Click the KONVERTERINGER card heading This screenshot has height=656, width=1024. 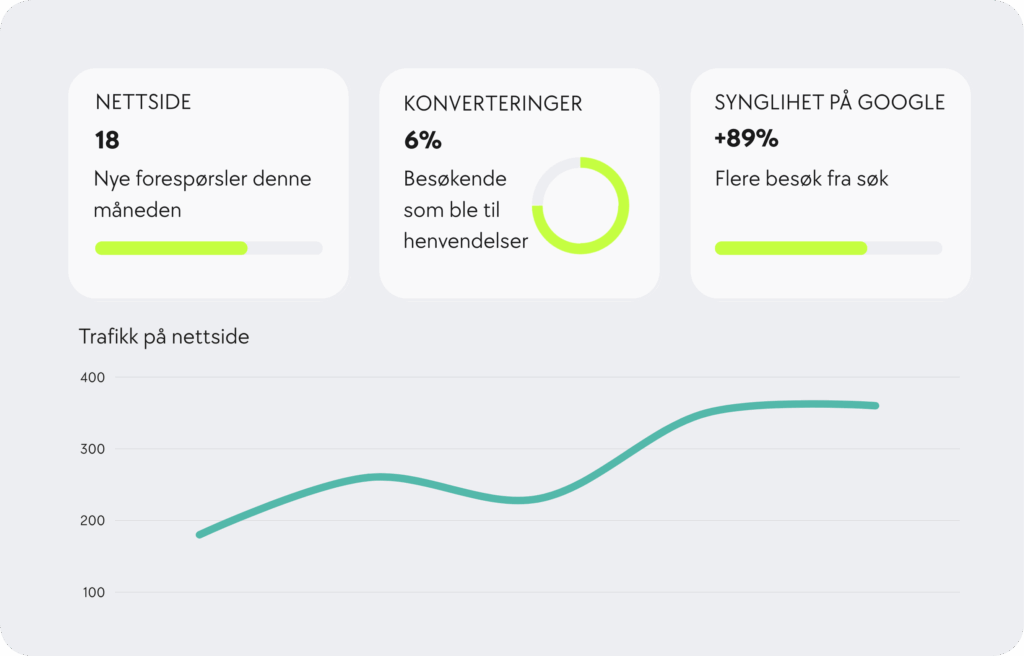[493, 103]
